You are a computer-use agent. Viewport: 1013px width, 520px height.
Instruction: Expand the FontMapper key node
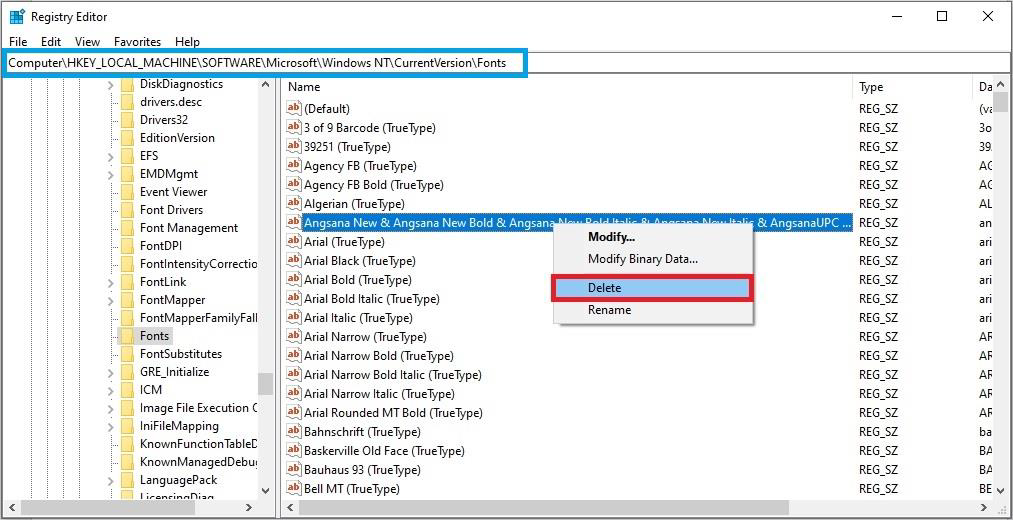(110, 300)
